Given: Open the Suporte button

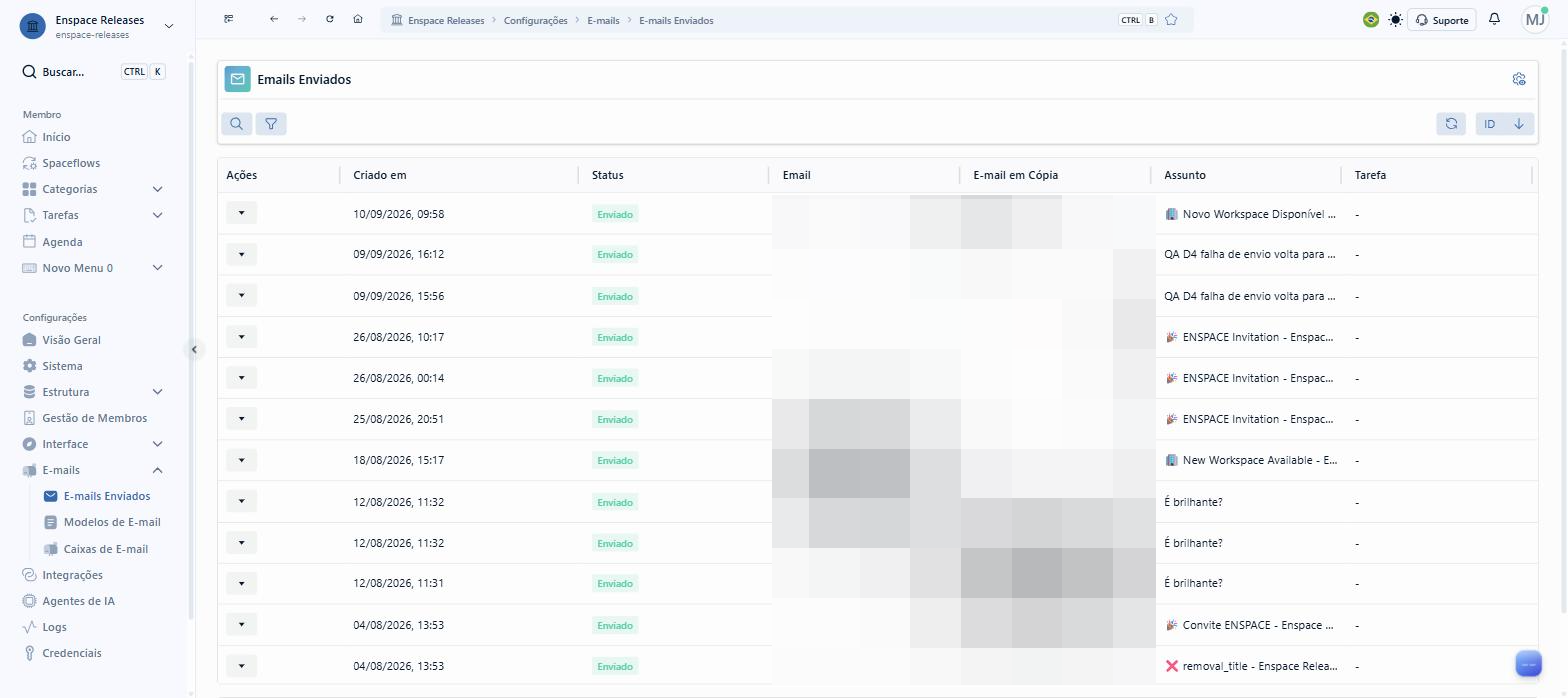Looking at the screenshot, I should point(1442,20).
